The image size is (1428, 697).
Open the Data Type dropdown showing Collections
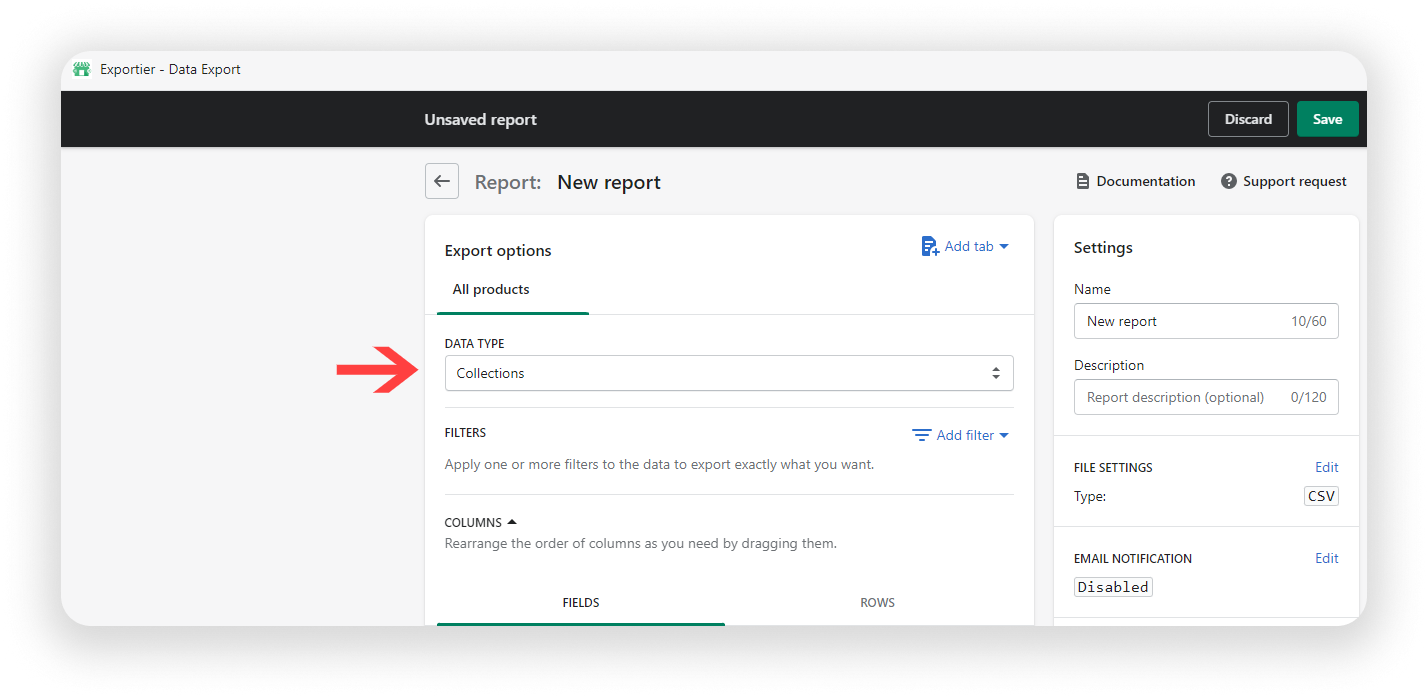pos(728,372)
